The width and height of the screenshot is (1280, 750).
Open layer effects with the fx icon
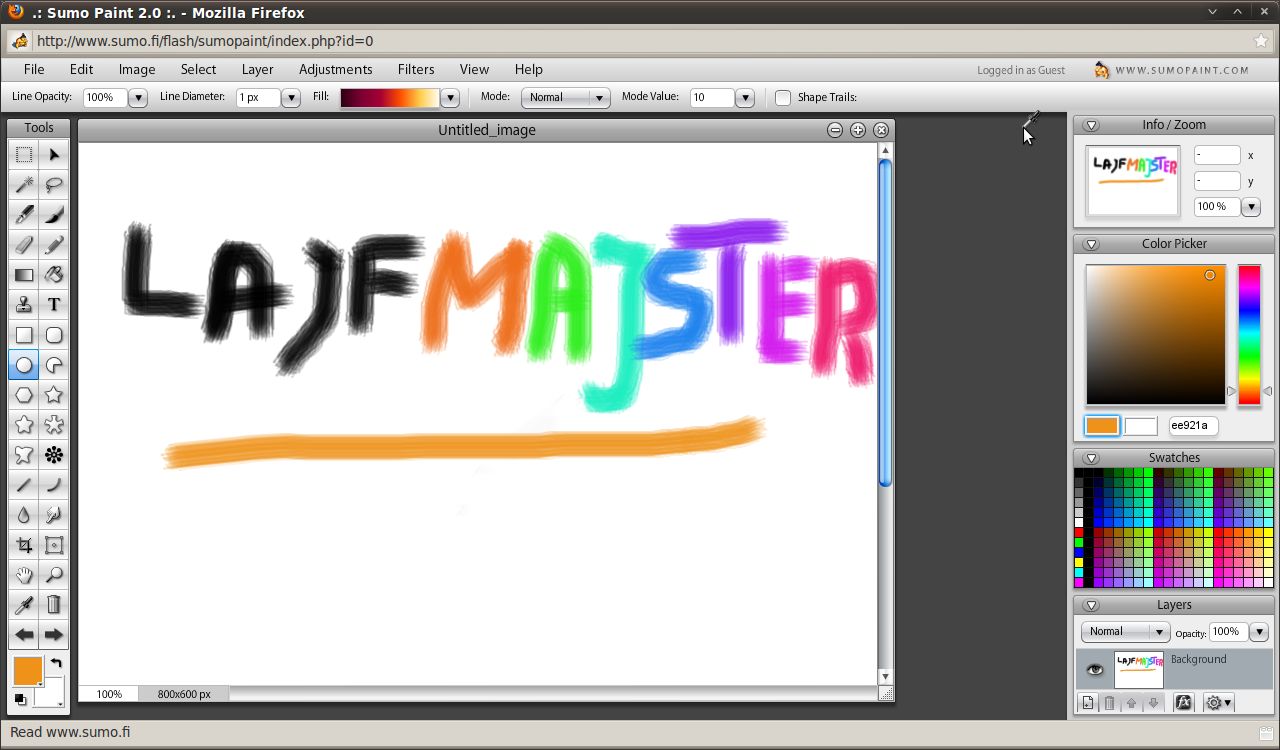click(x=1183, y=703)
